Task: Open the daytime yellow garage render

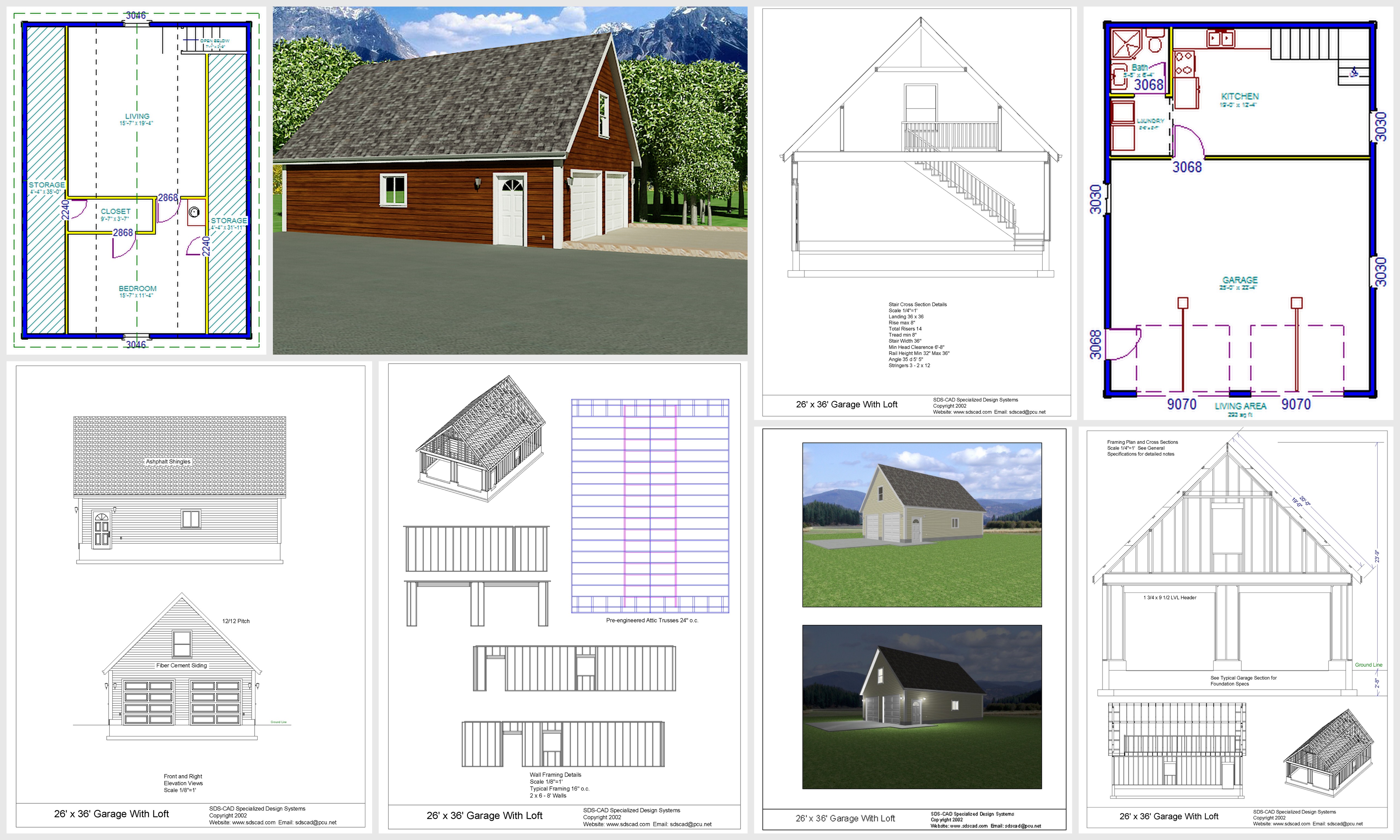Action: coord(922,525)
